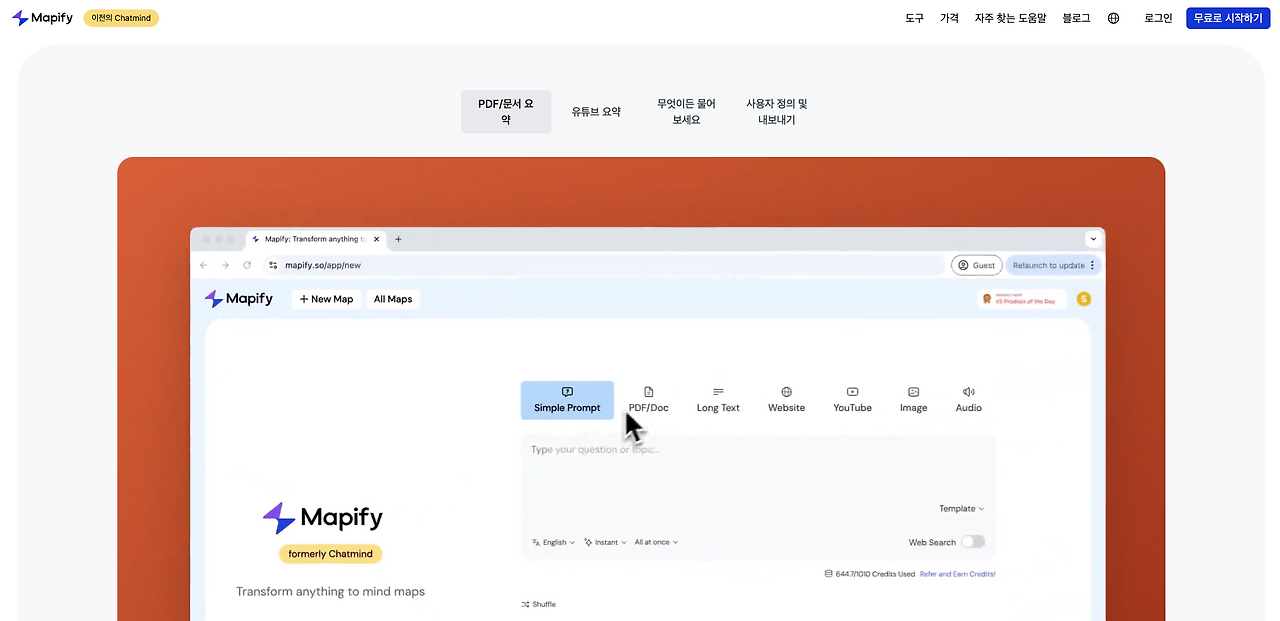Click the credits stack icon
The height and width of the screenshot is (621, 1280).
(x=828, y=574)
